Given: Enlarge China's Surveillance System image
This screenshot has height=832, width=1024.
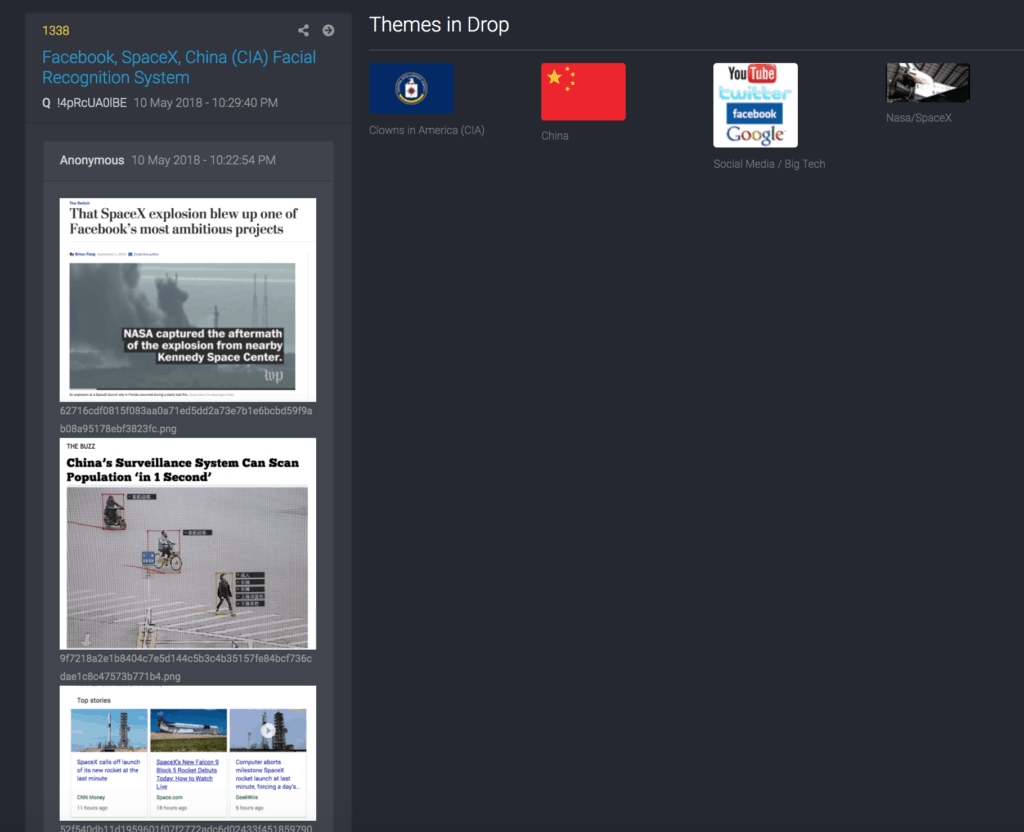Looking at the screenshot, I should pyautogui.click(x=188, y=543).
